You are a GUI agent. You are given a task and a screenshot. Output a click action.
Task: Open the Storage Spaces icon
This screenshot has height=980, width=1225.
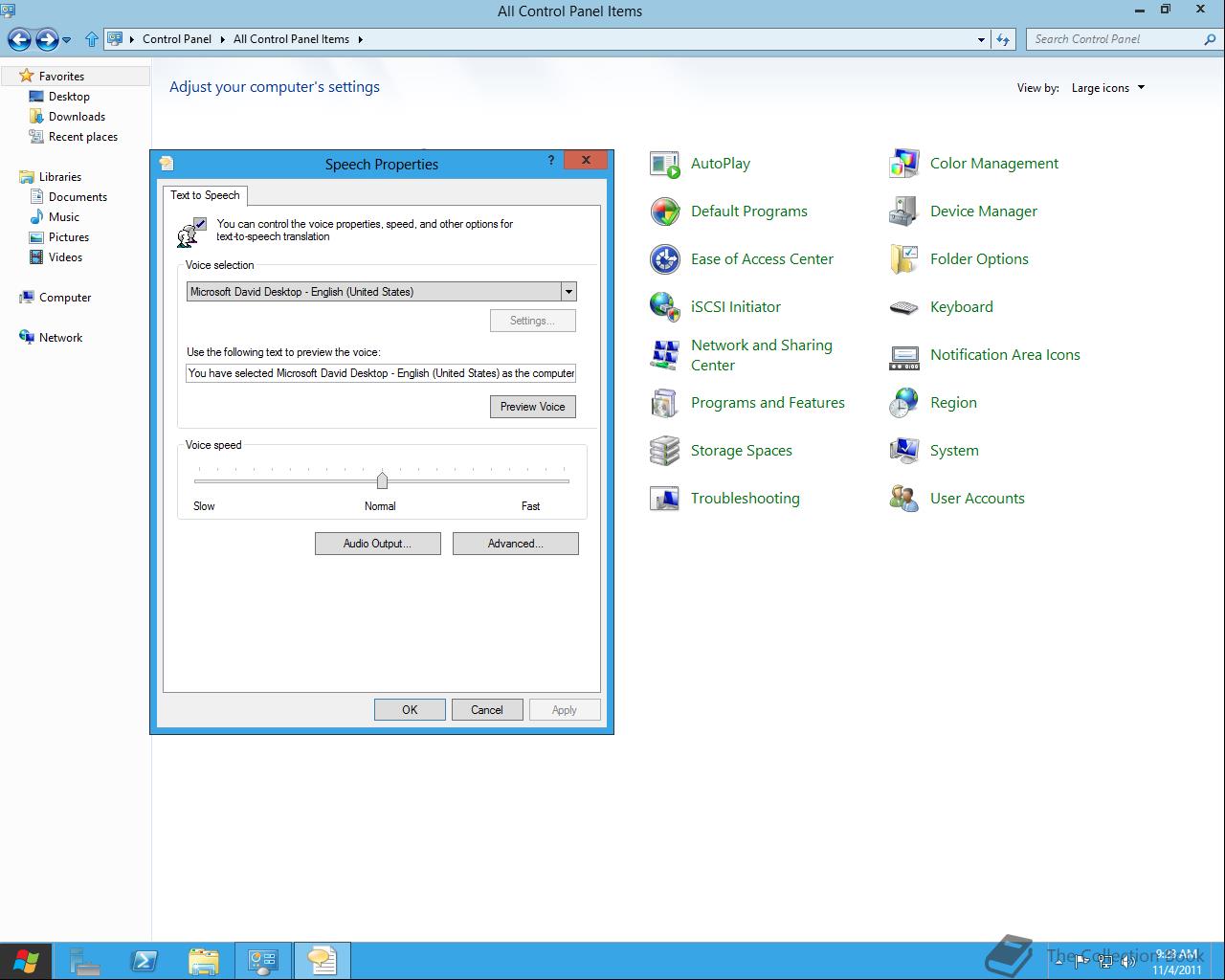[664, 451]
